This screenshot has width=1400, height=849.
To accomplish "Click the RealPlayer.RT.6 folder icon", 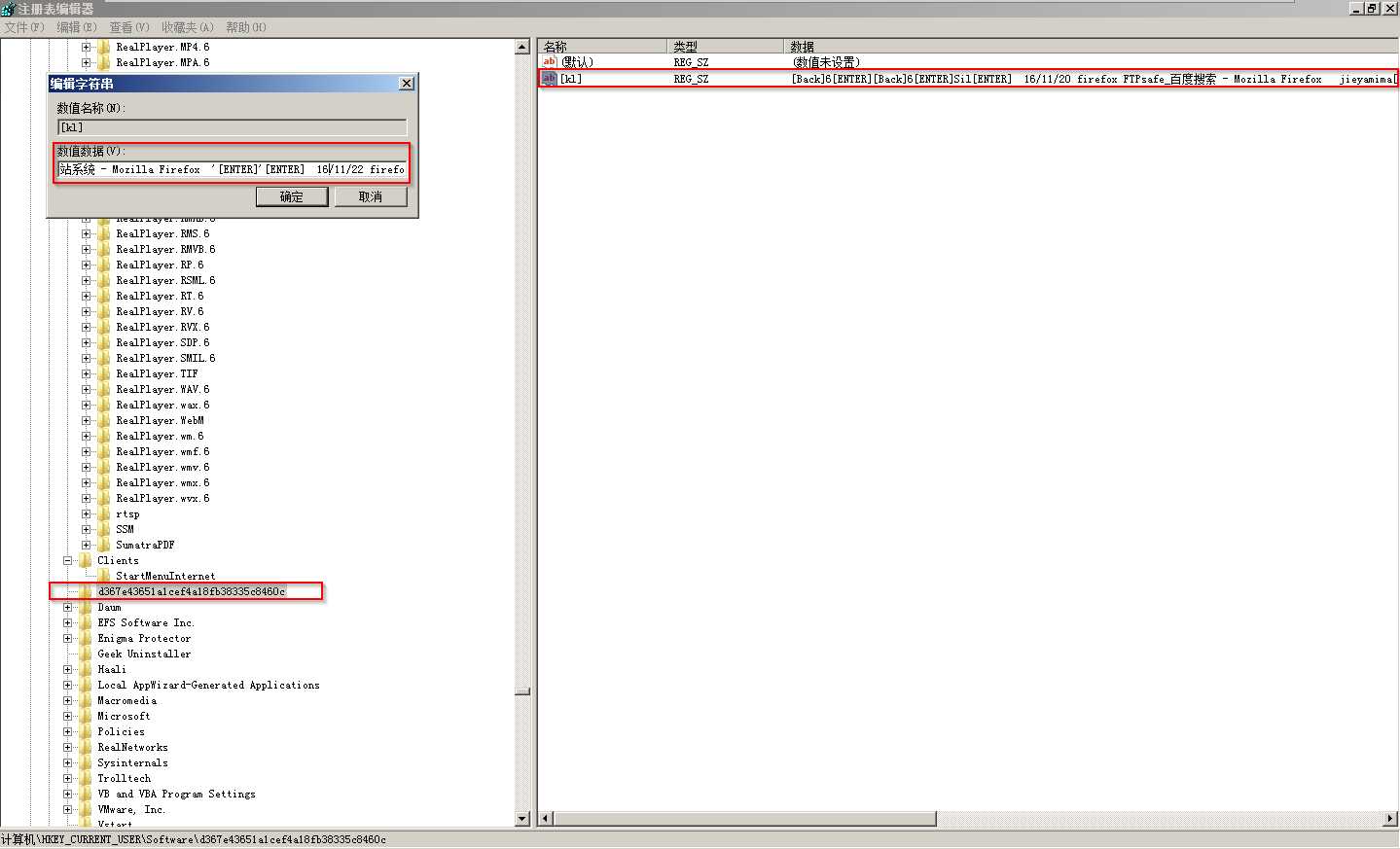I will pyautogui.click(x=104, y=296).
